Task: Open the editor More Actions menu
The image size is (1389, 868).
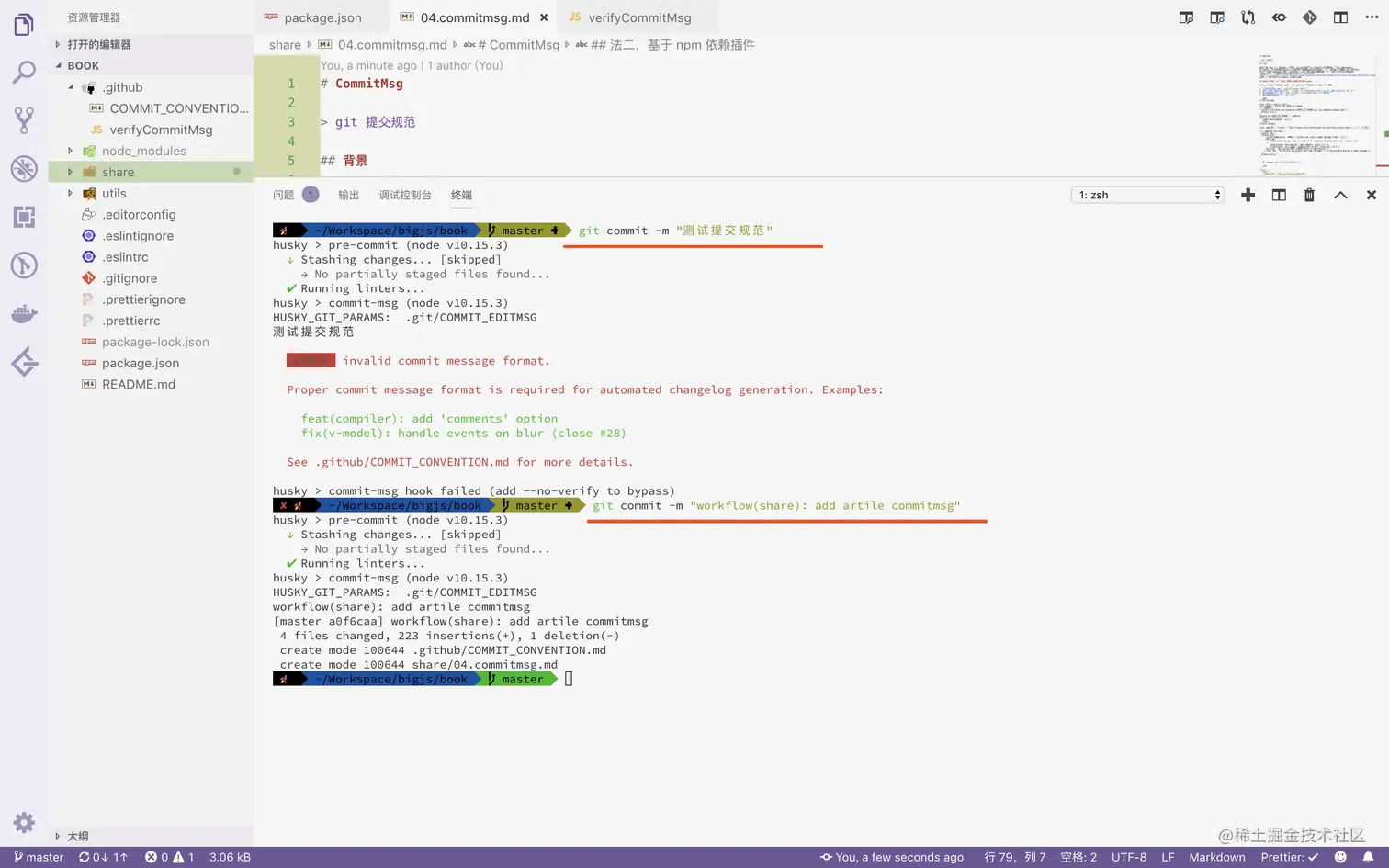Action: tap(1372, 17)
